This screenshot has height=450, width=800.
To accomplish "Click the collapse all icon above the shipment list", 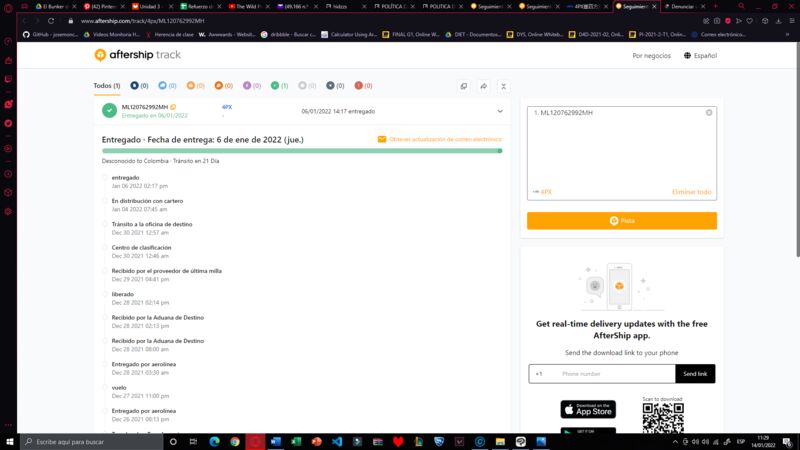I will 503,86.
